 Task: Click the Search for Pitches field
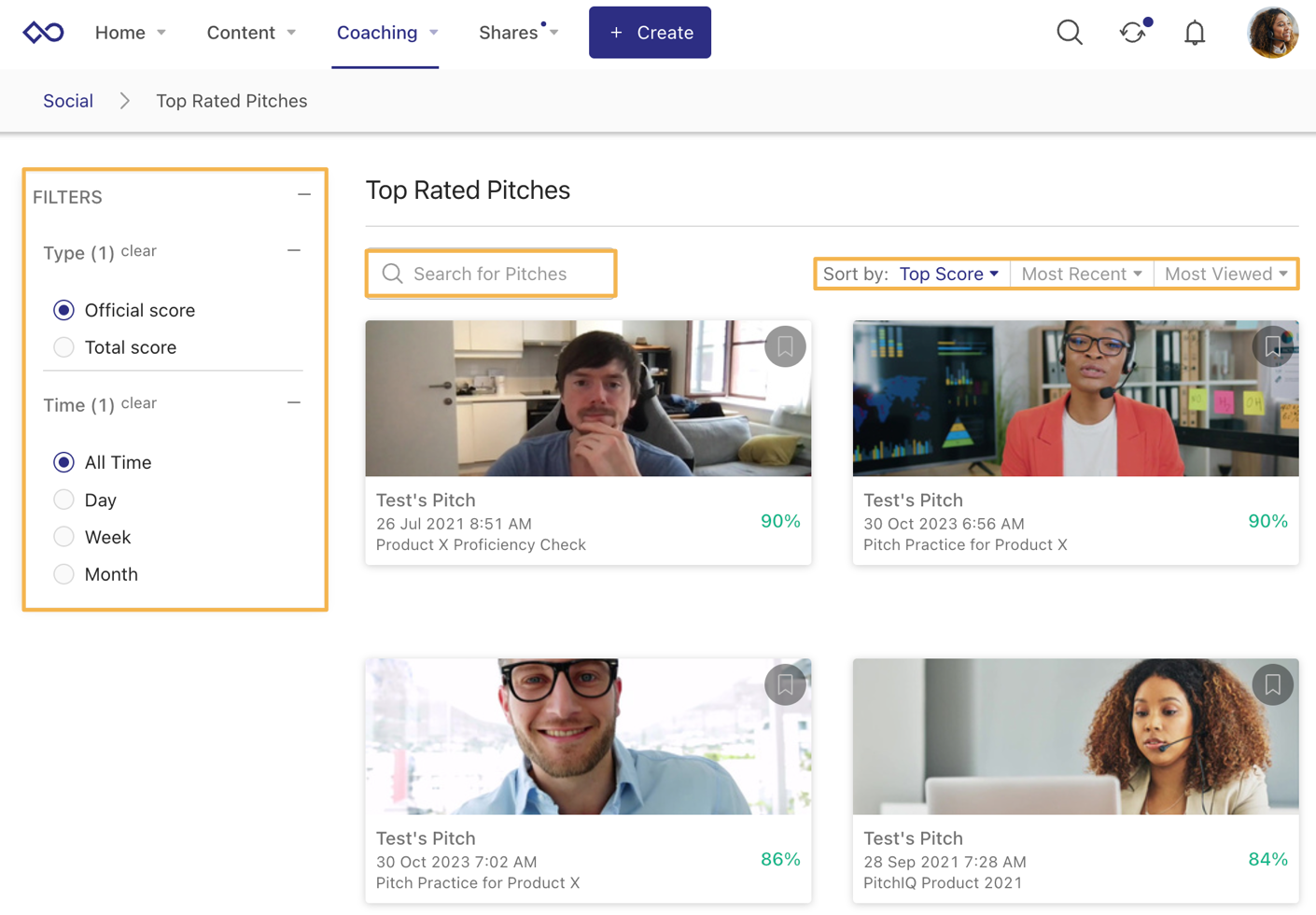[x=504, y=274]
